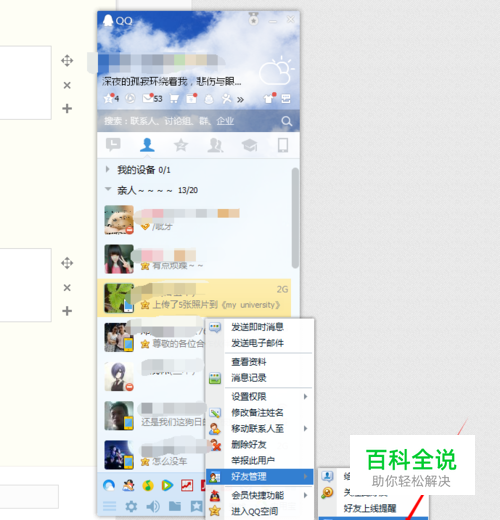Open the file folder icon at bottom

coord(175,506)
